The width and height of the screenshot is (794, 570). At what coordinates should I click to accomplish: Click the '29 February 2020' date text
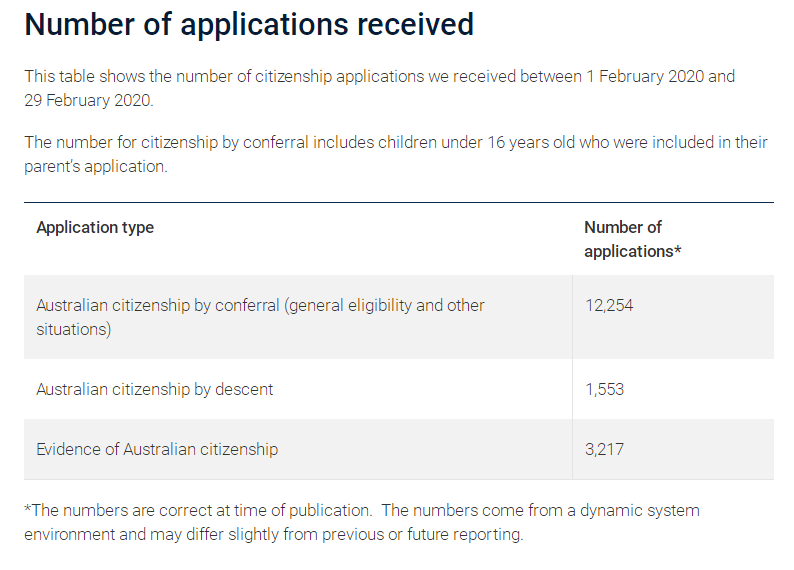pos(88,100)
